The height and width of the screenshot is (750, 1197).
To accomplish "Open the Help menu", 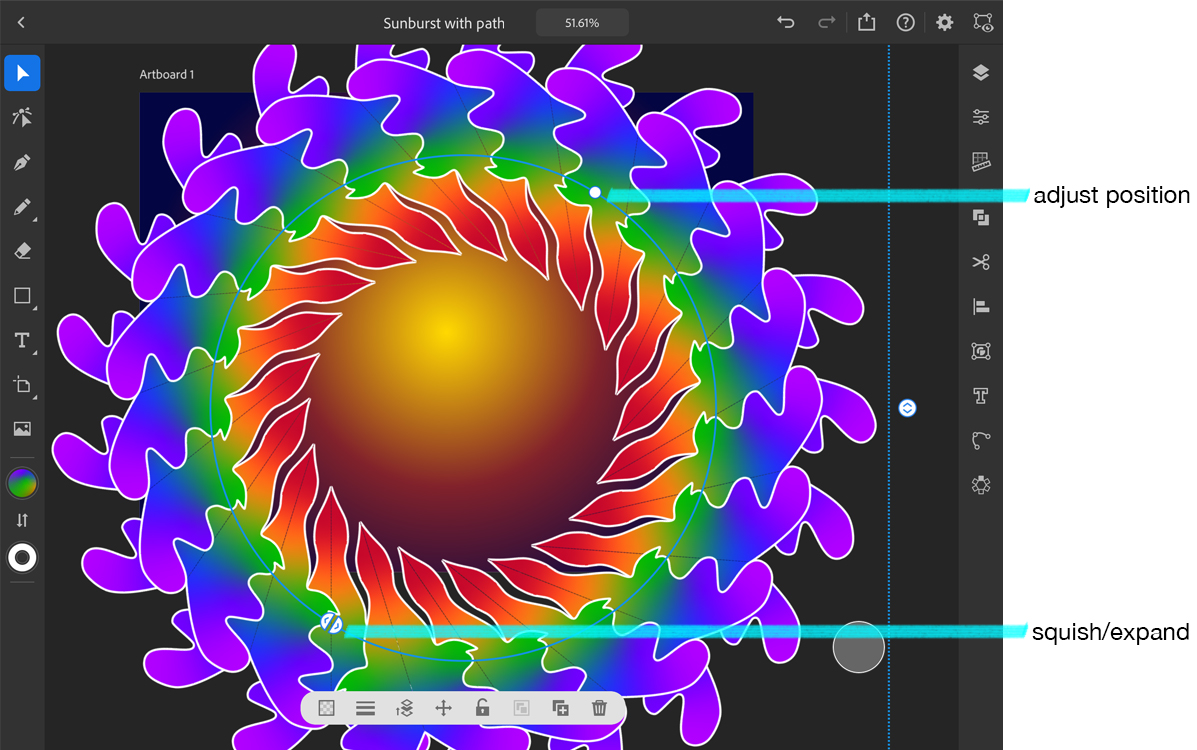I will (x=905, y=21).
